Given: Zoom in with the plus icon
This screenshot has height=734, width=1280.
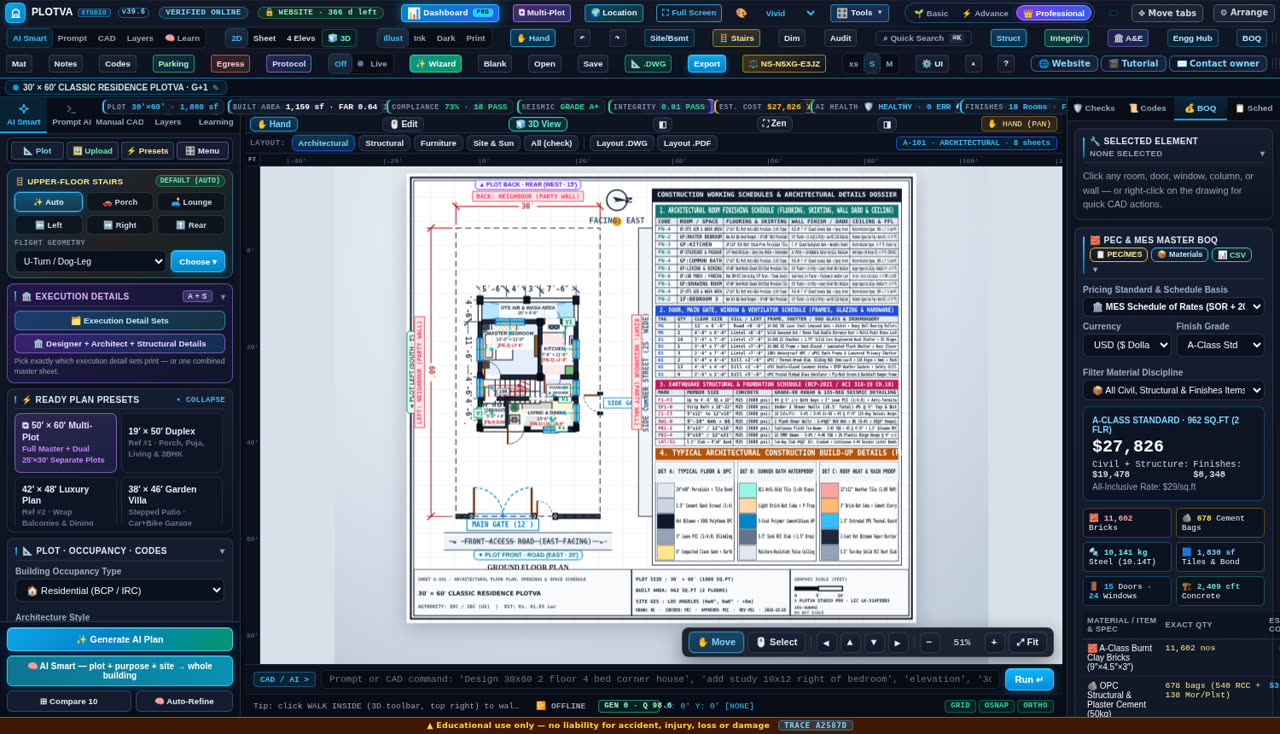Looking at the screenshot, I should tap(994, 642).
